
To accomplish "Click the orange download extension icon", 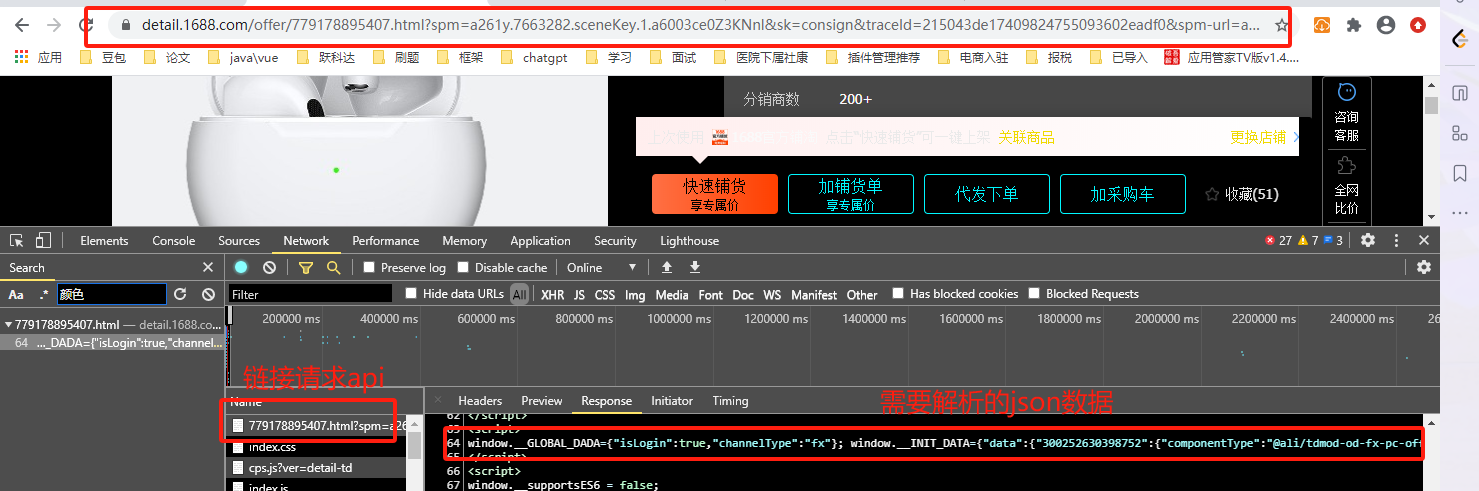I will pos(1322,25).
